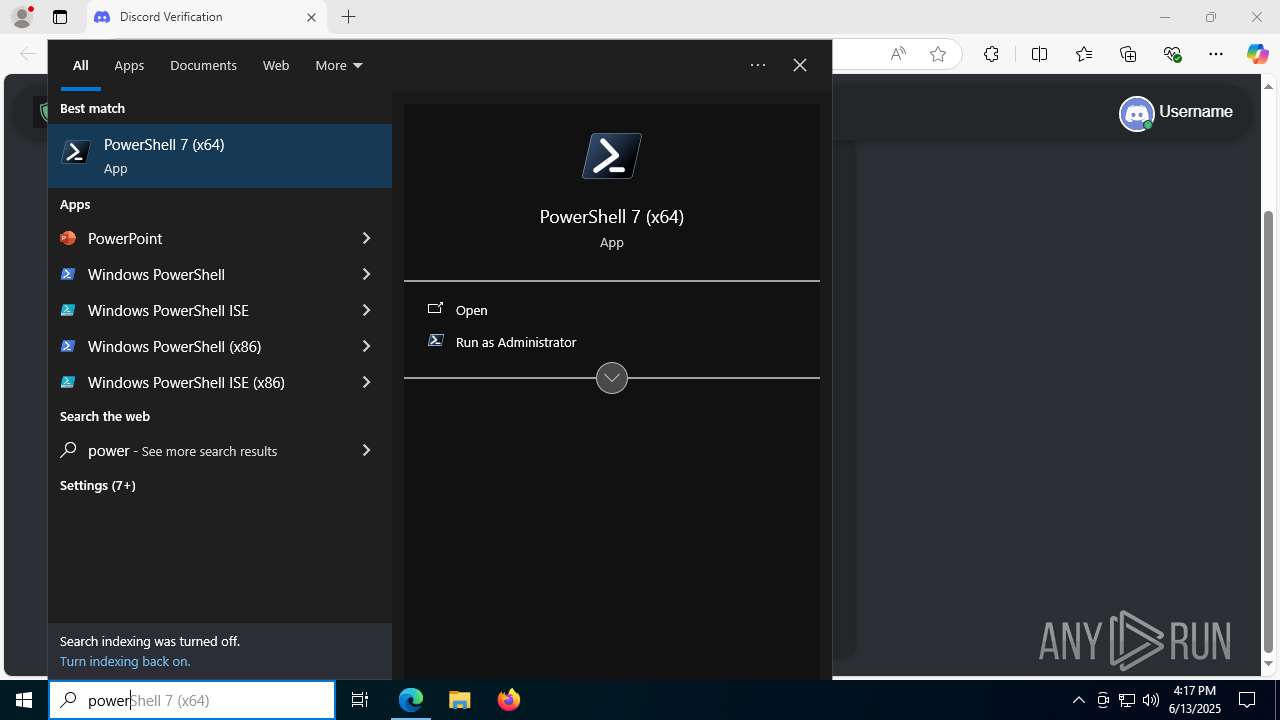Screen dimensions: 1280x720
Task: Open Copilot in Edge toolbar
Action: (1257, 54)
